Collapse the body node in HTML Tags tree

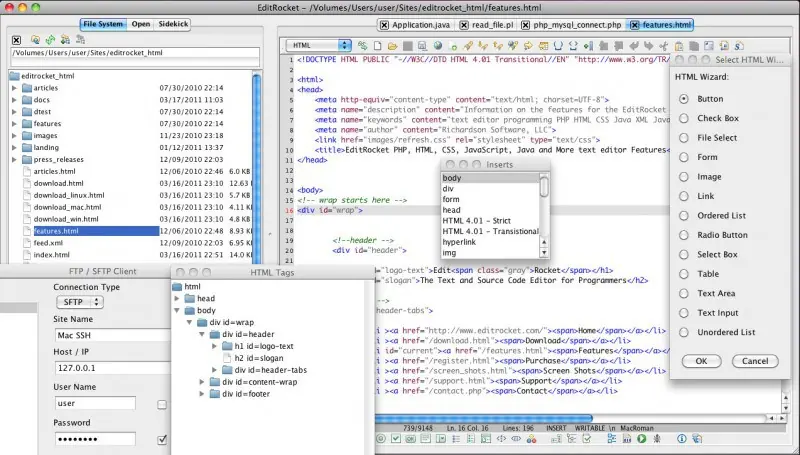(177, 310)
